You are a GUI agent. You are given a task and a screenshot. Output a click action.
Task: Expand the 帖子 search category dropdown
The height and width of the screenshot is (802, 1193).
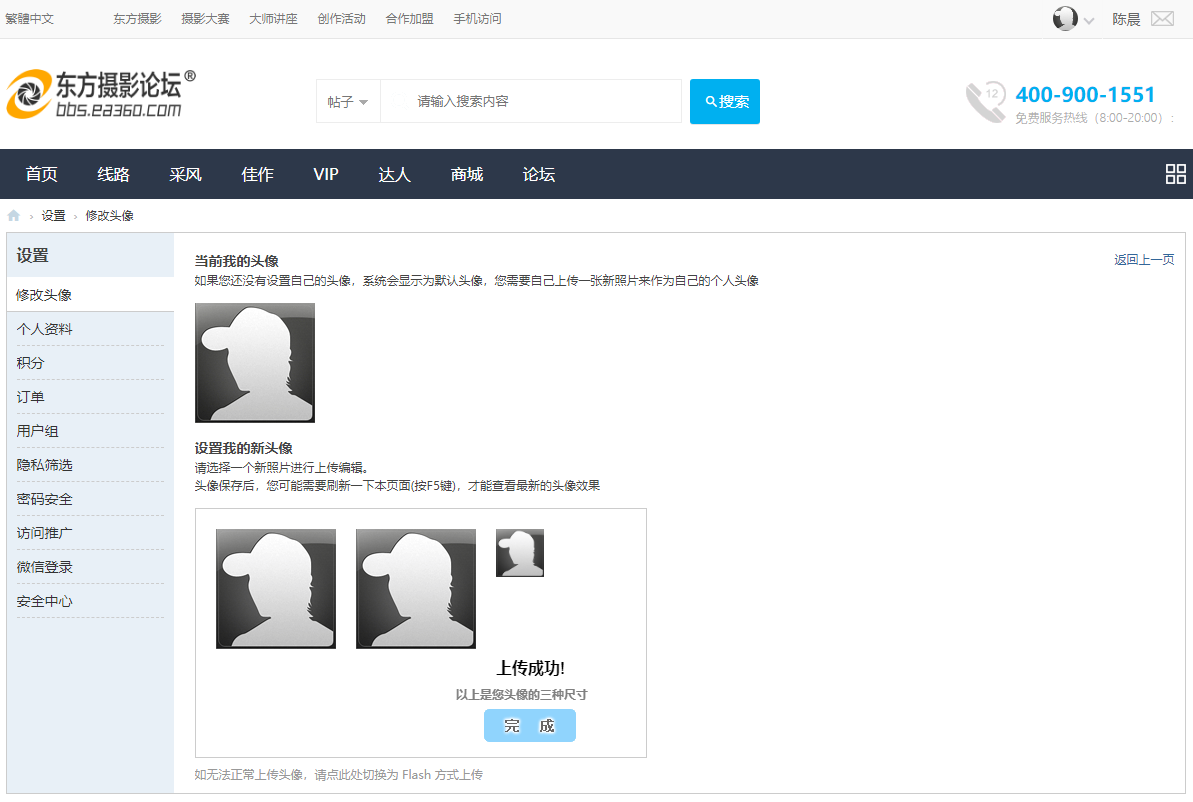[347, 101]
